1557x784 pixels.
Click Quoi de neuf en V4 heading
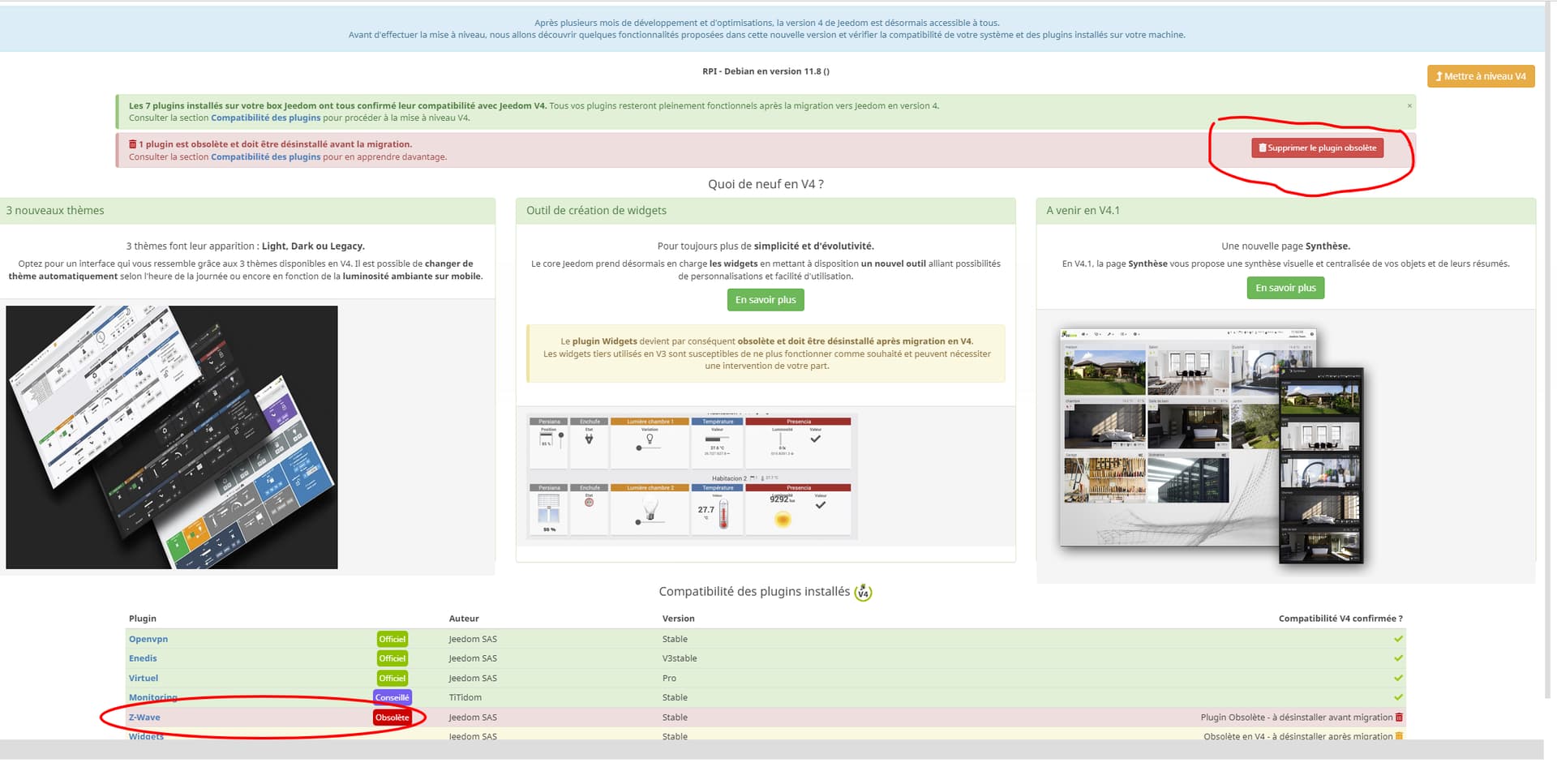pos(766,184)
